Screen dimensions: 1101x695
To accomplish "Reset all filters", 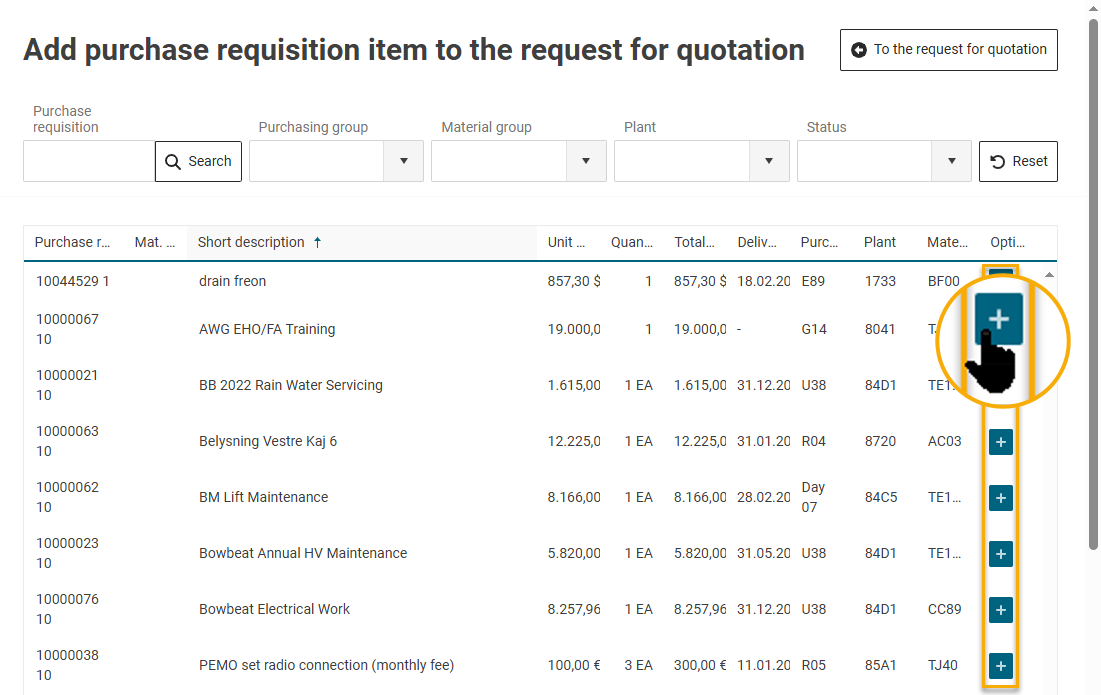I will pyautogui.click(x=1018, y=161).
